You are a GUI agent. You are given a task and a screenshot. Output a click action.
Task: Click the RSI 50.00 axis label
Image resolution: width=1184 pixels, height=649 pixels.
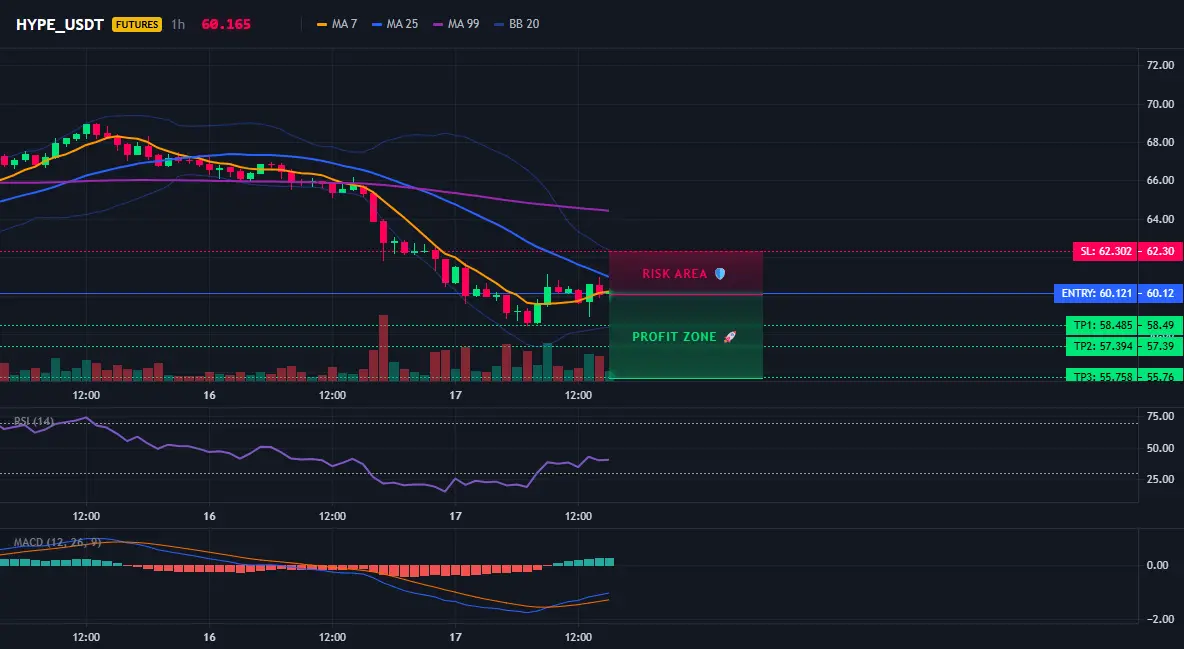tap(1161, 448)
